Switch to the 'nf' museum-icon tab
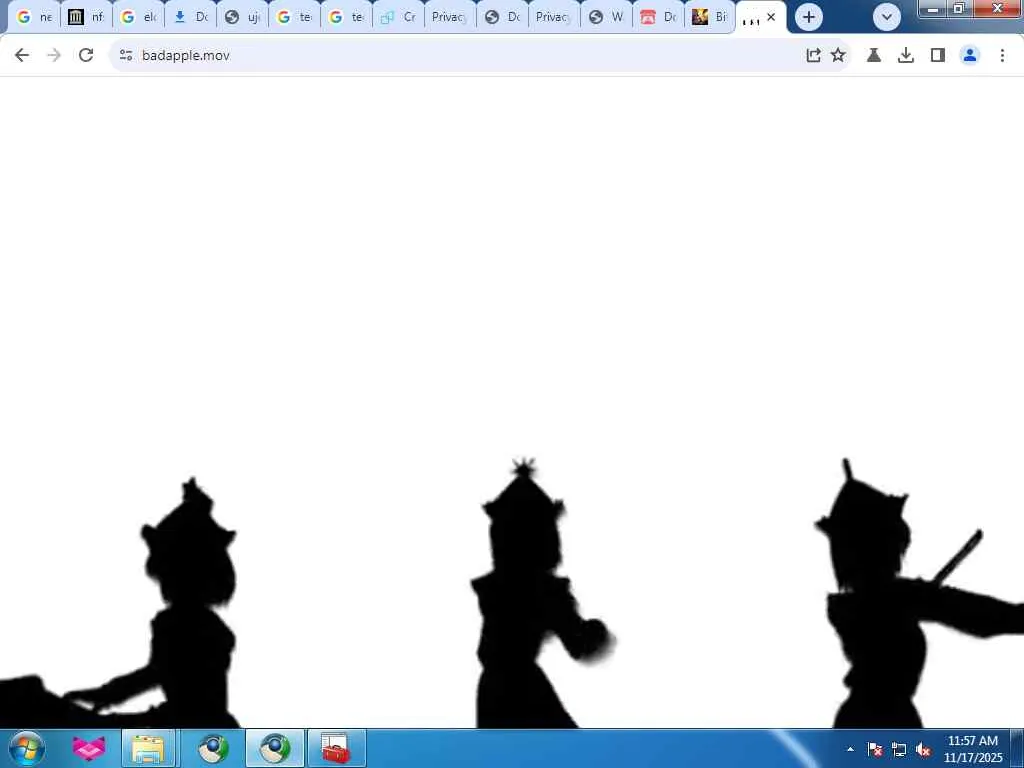 coord(87,17)
